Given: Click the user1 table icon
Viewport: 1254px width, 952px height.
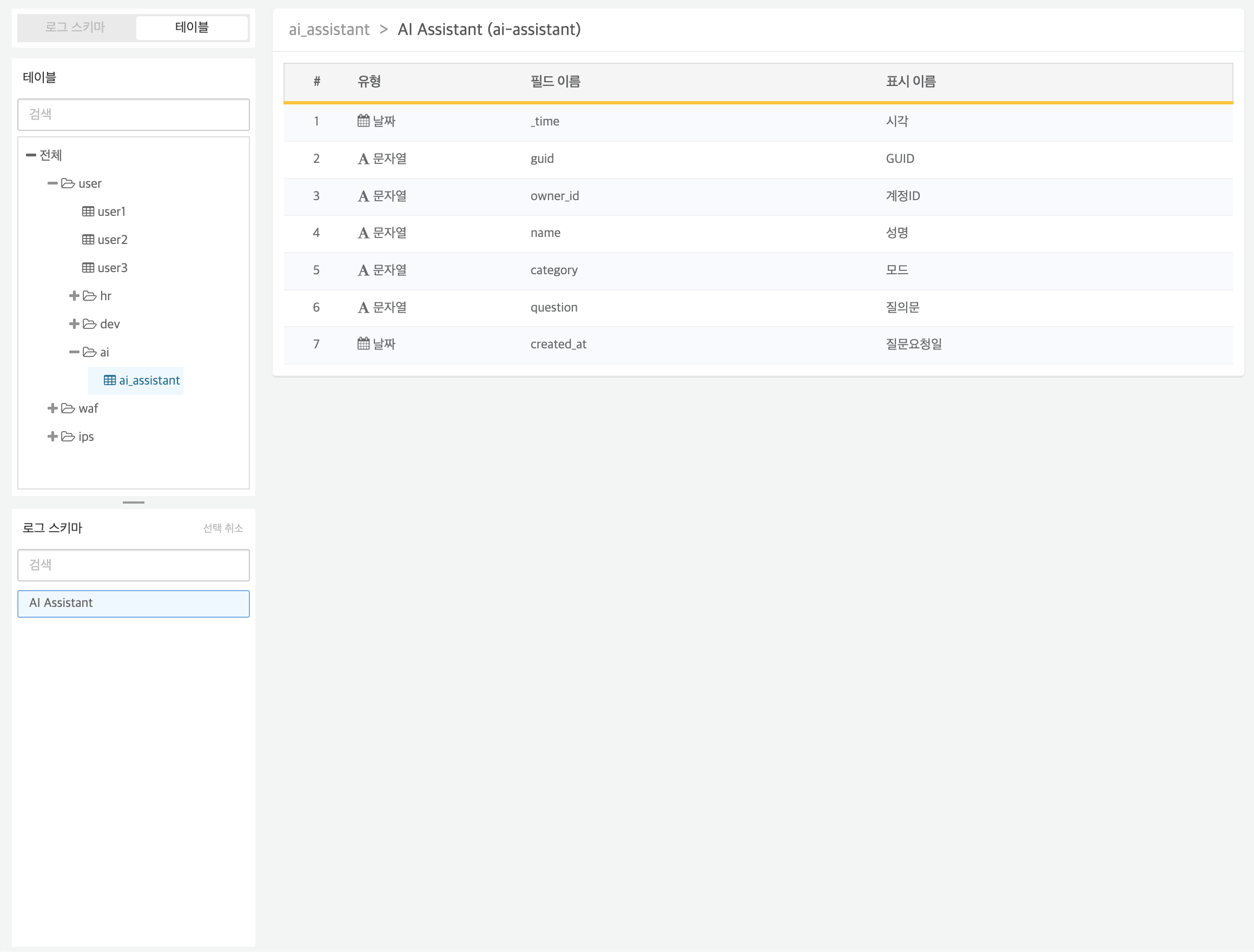Looking at the screenshot, I should coord(88,212).
